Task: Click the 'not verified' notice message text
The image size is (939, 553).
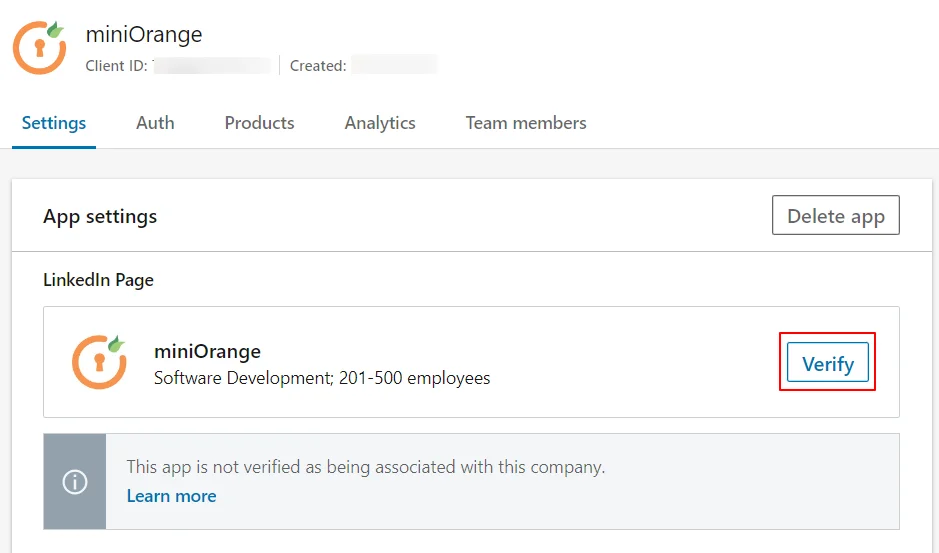Action: (365, 466)
